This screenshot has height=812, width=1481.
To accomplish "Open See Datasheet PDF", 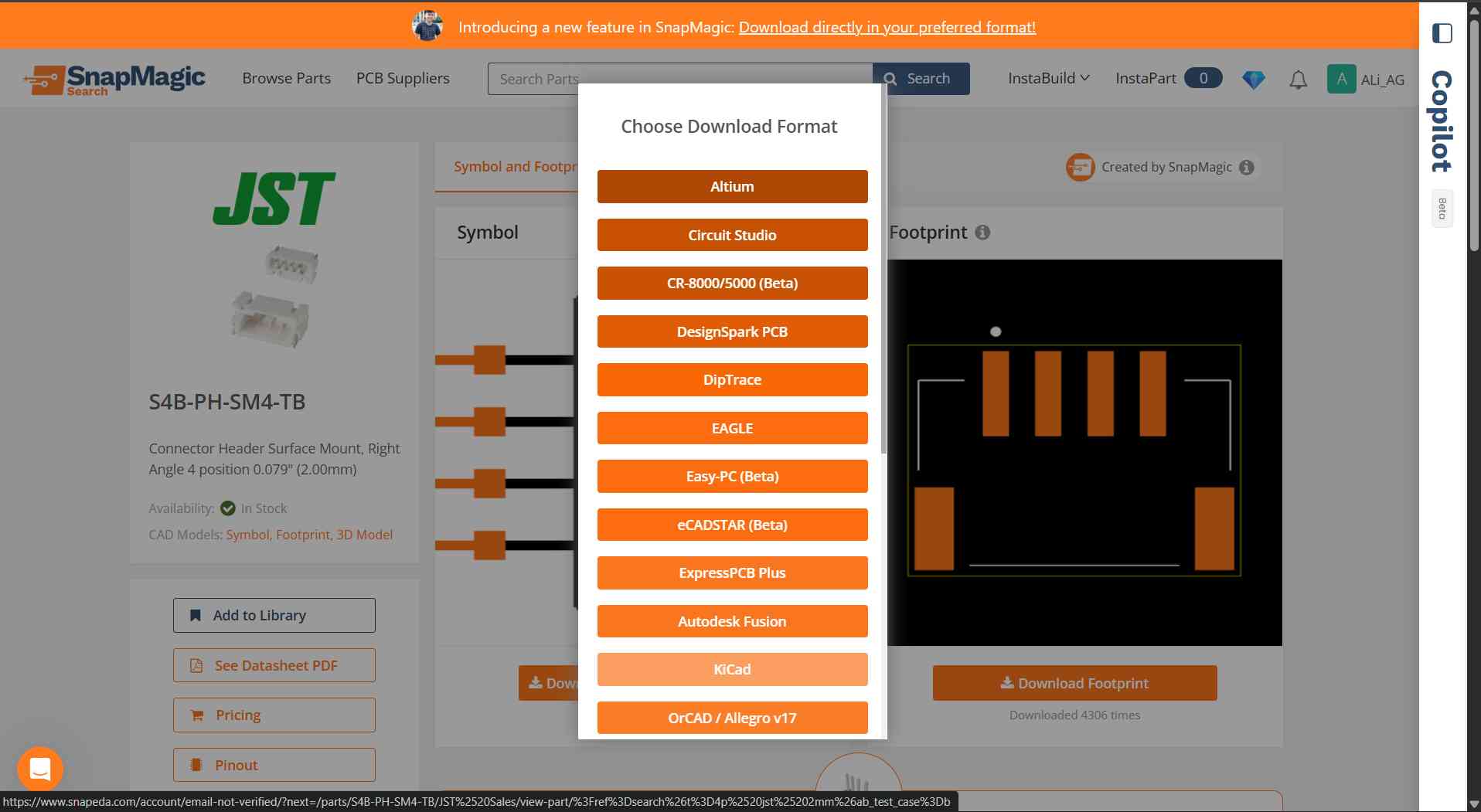I will coord(274,665).
